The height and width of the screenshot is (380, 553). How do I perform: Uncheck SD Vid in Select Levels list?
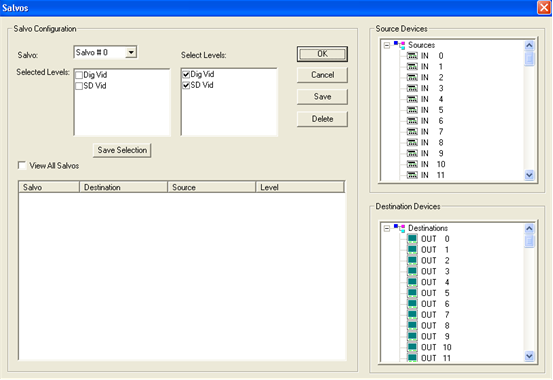pyautogui.click(x=186, y=85)
